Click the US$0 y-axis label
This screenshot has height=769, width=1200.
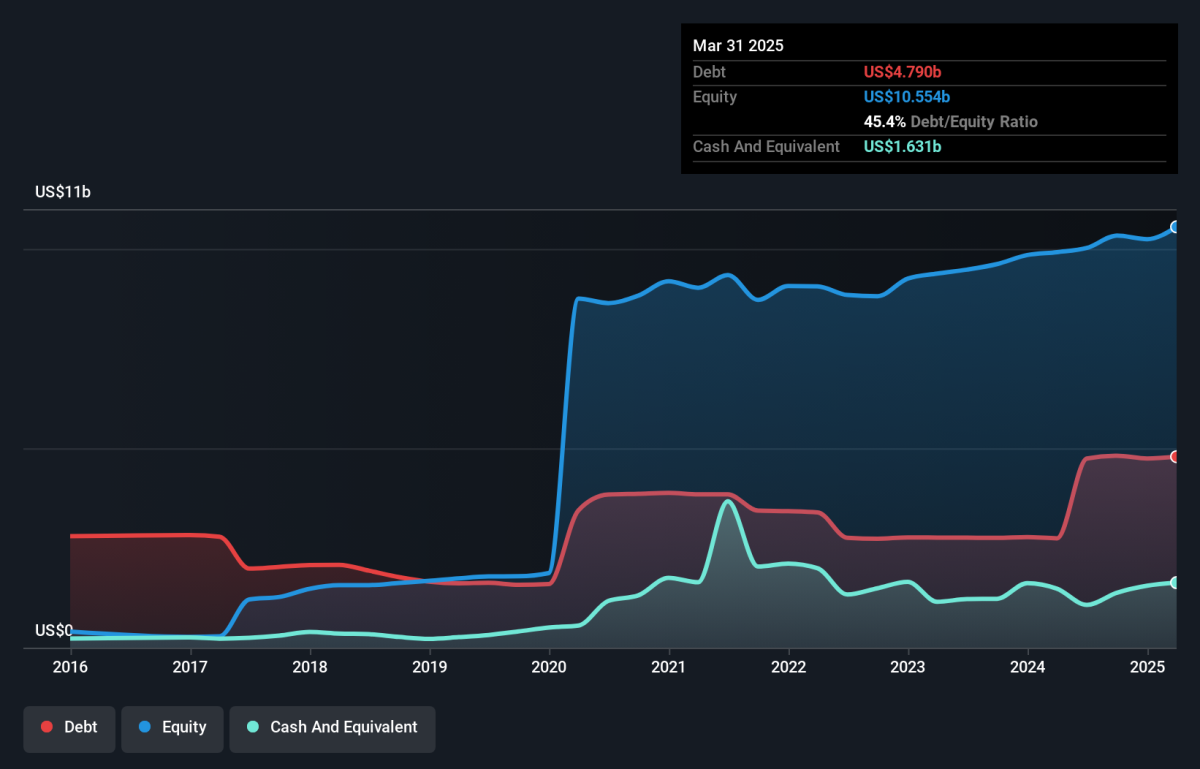click(54, 631)
